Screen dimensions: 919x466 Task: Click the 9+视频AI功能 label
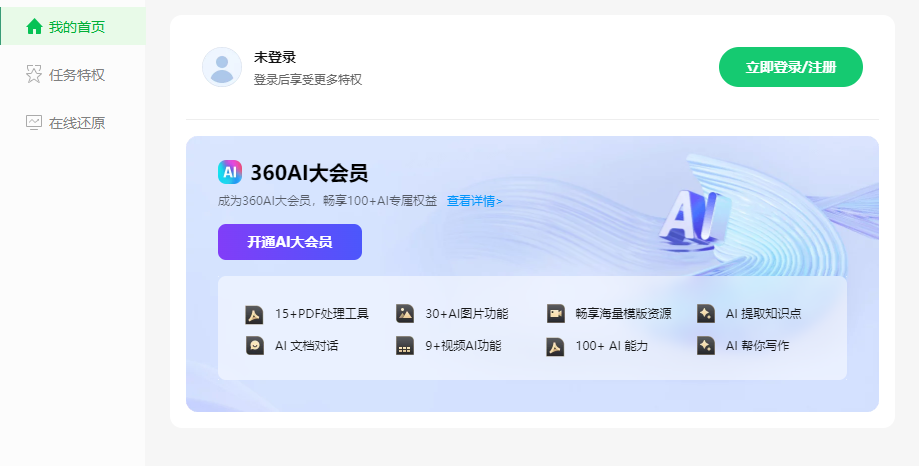[463, 346]
